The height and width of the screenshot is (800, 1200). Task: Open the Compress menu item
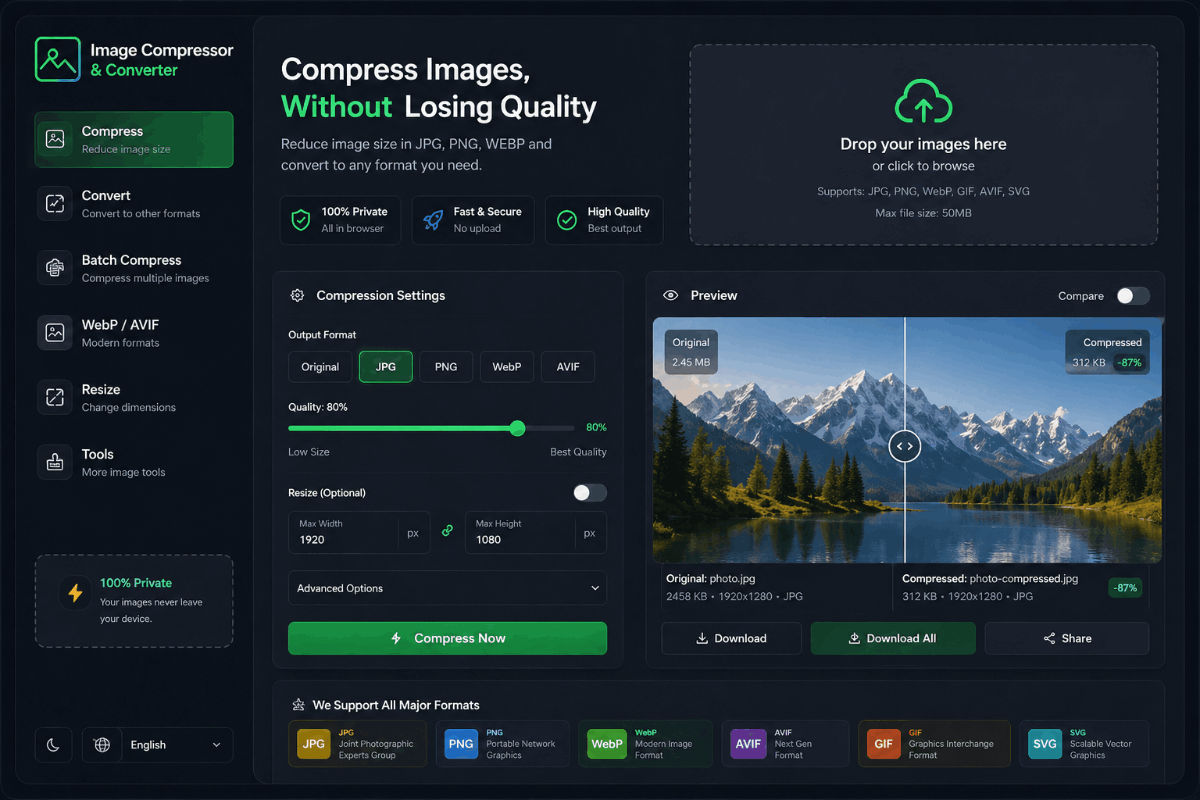pos(134,139)
